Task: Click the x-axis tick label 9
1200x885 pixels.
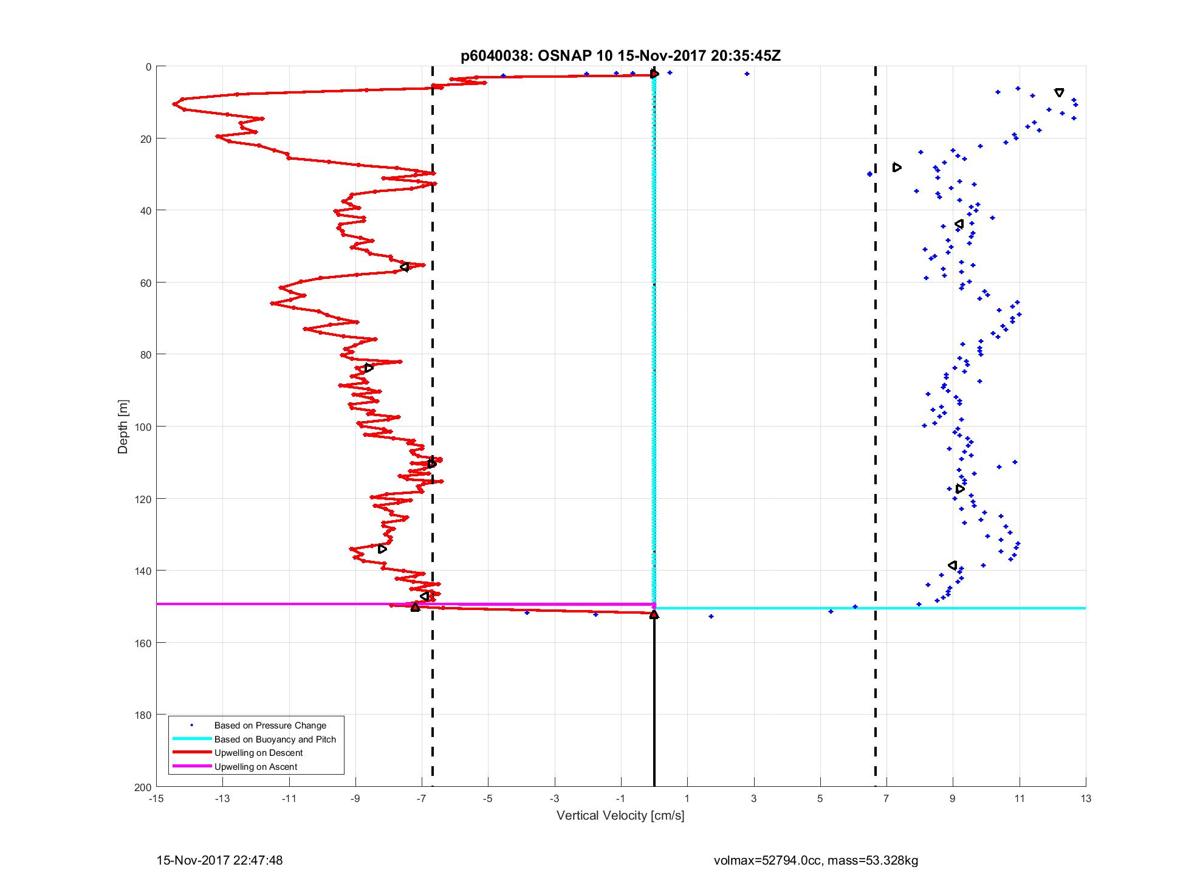Action: point(953,799)
